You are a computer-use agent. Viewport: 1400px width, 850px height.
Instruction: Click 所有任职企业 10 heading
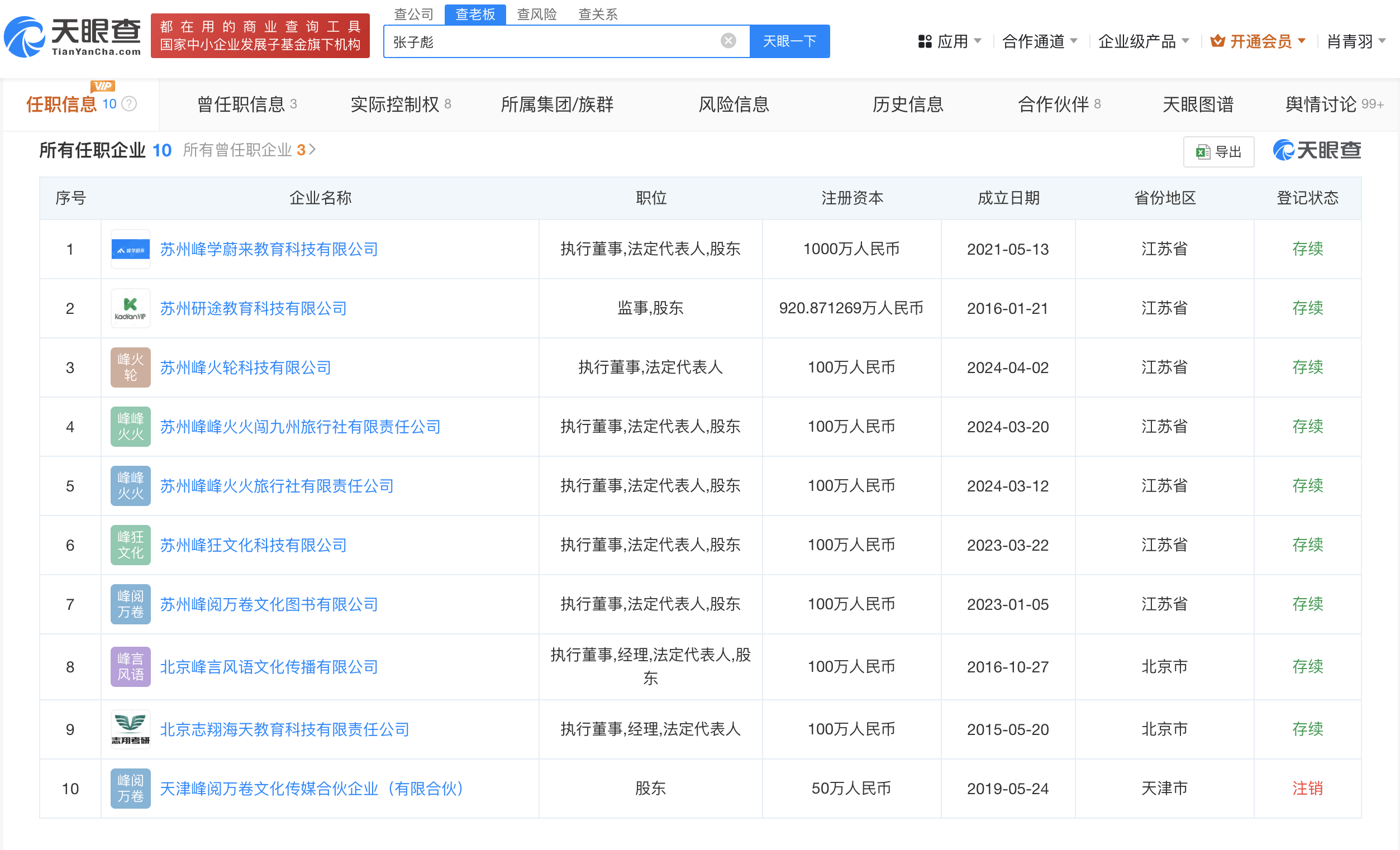105,150
